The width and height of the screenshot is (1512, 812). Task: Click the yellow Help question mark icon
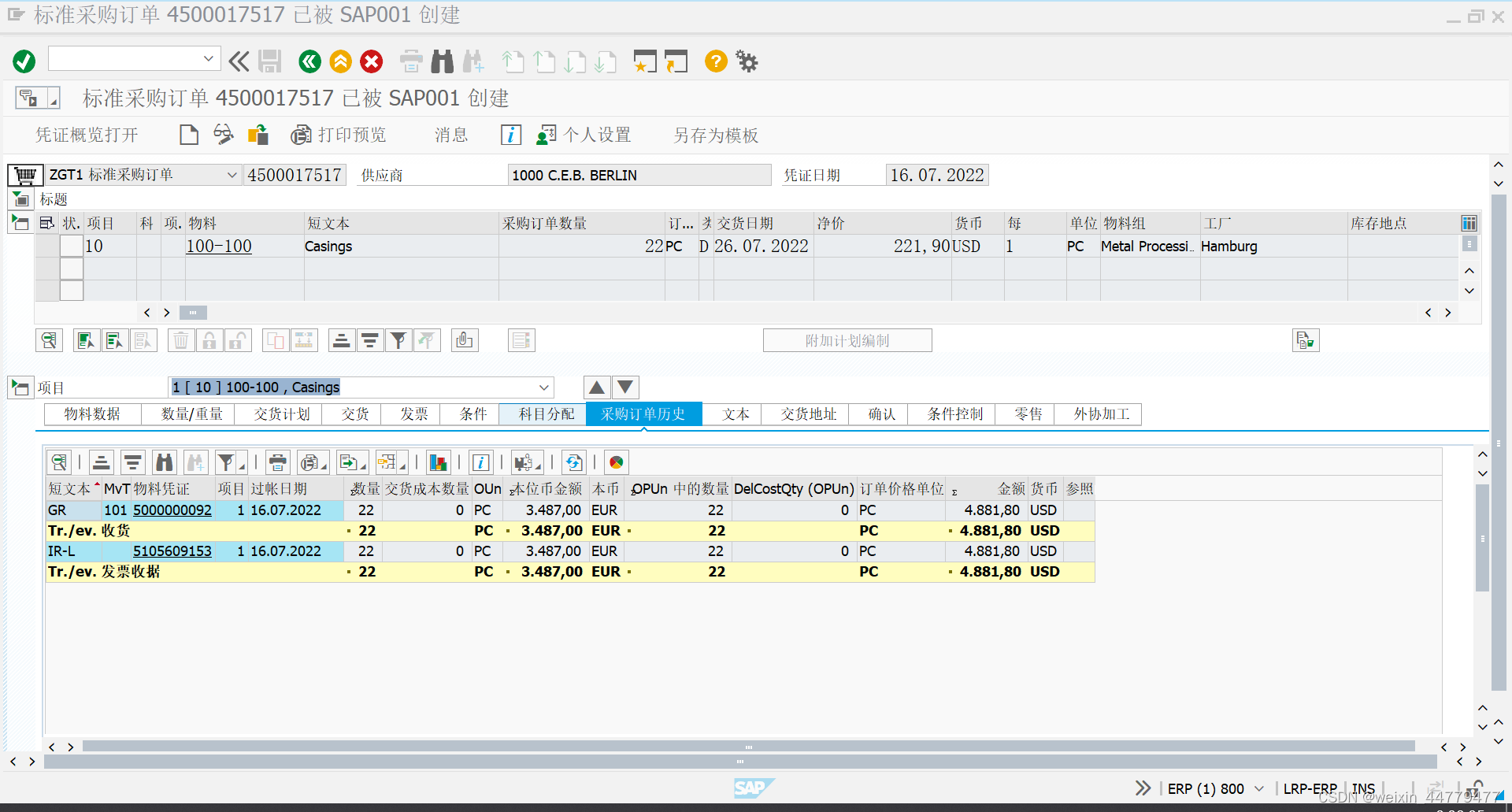tap(716, 61)
